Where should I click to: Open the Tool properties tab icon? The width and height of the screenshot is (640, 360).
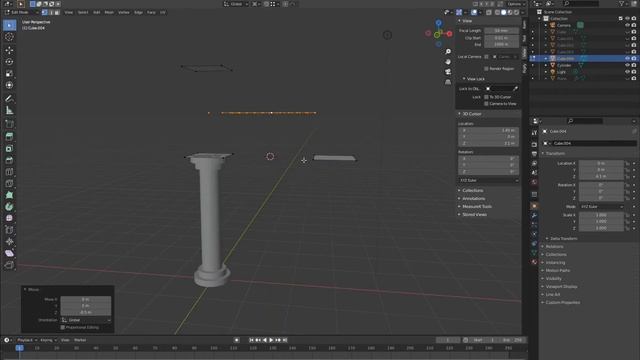click(x=534, y=133)
